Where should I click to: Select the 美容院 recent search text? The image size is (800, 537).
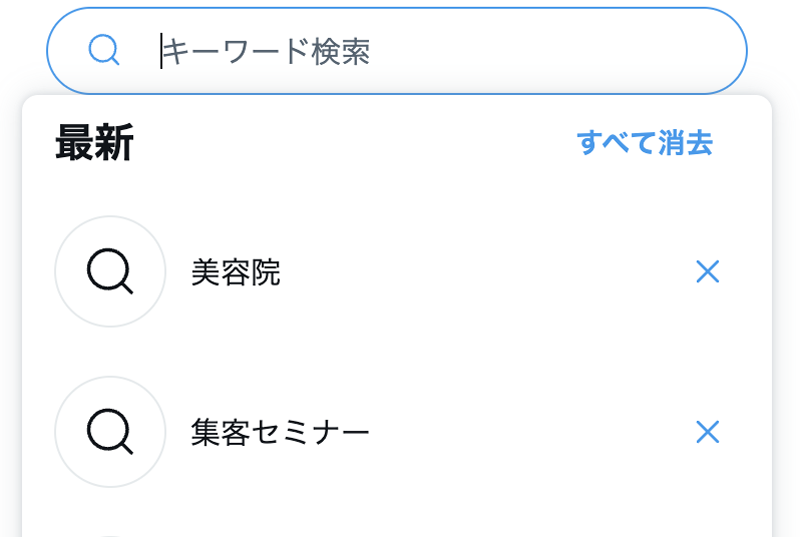pyautogui.click(x=236, y=272)
